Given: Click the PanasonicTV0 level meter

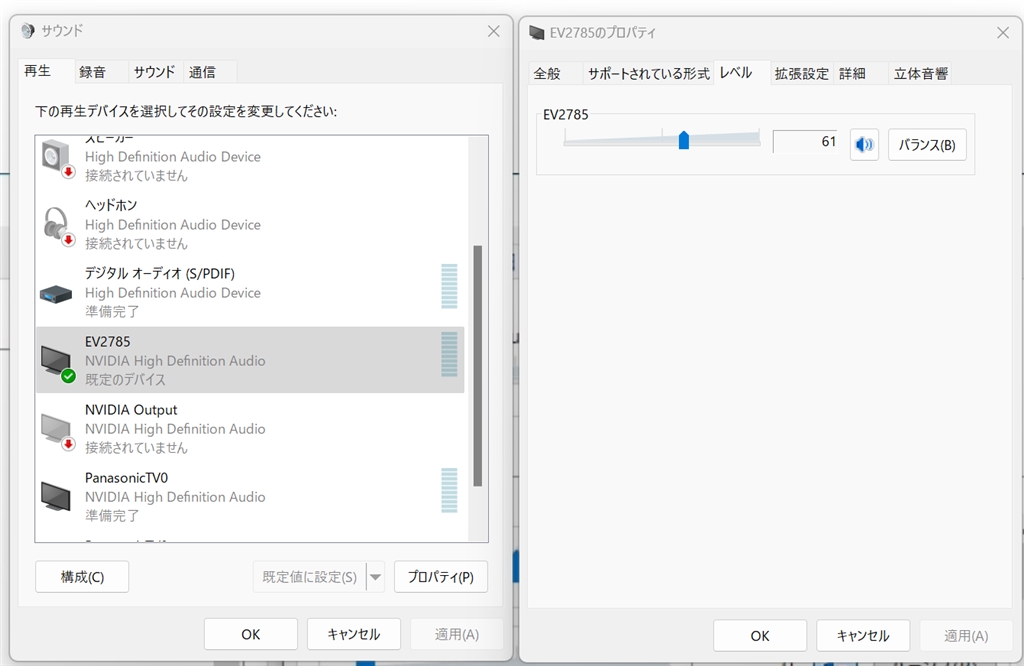Looking at the screenshot, I should (x=449, y=490).
